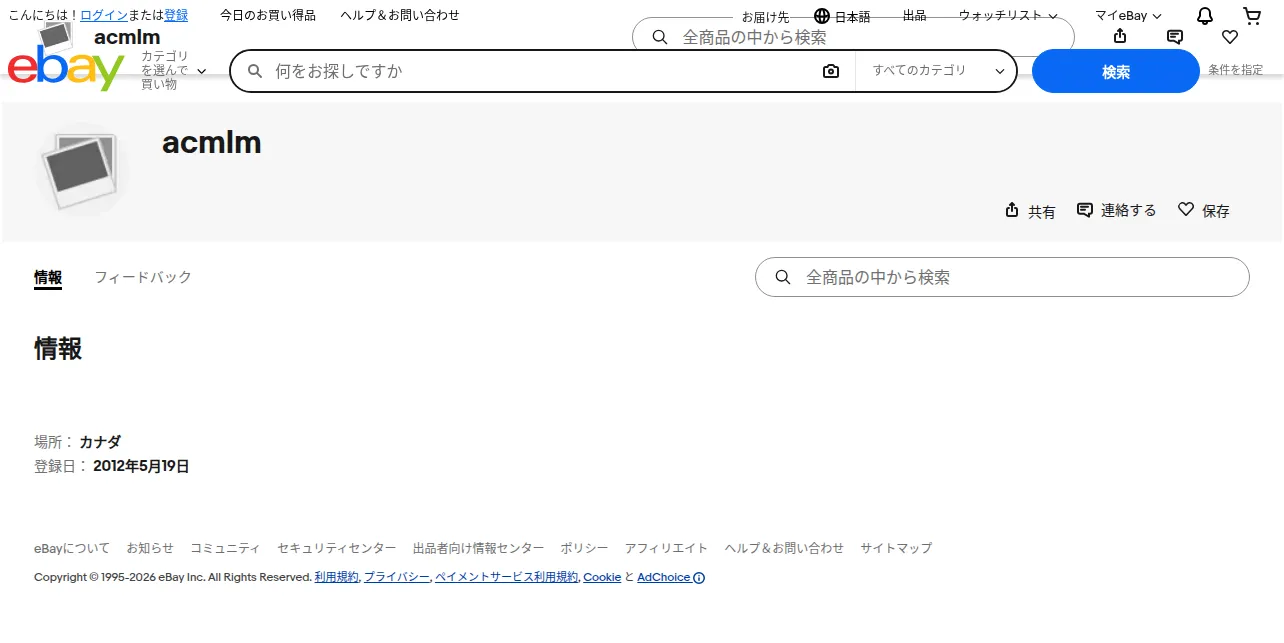Open footer ヘルプ＆お問い合わせ link

[785, 548]
